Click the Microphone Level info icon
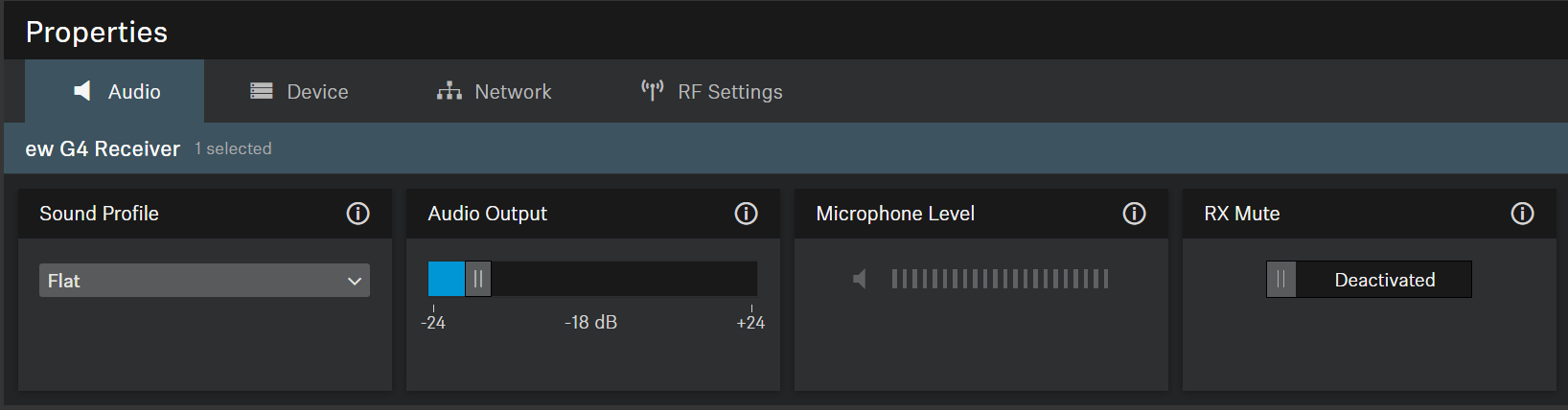1568x410 pixels. (1134, 214)
